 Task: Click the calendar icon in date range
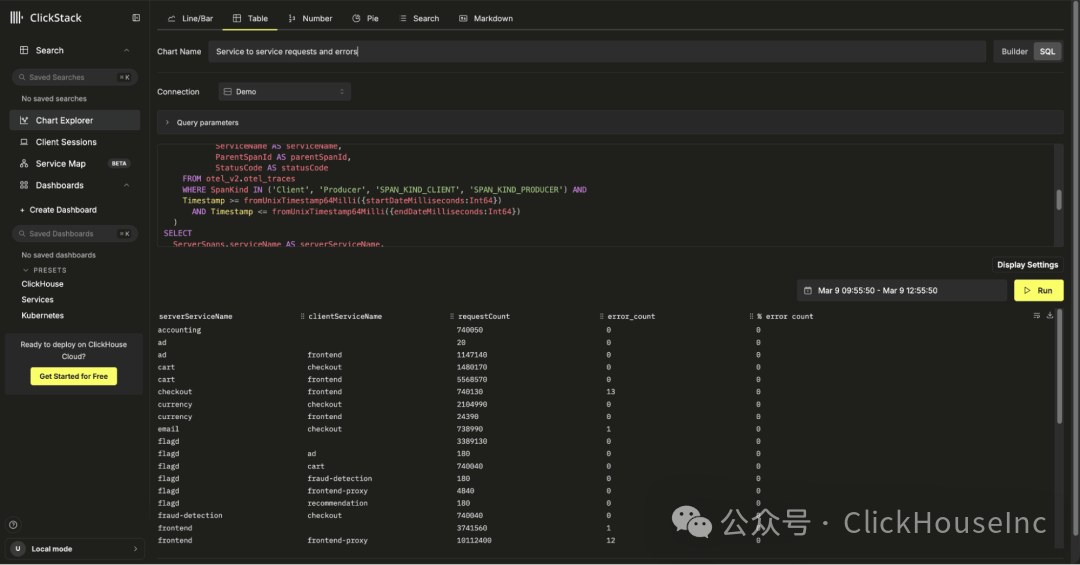[808, 291]
